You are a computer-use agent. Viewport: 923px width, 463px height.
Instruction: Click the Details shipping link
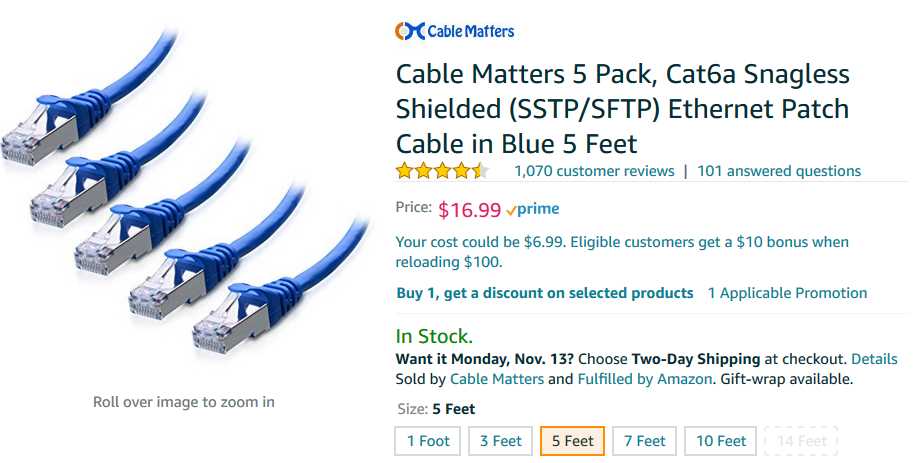pyautogui.click(x=874, y=359)
